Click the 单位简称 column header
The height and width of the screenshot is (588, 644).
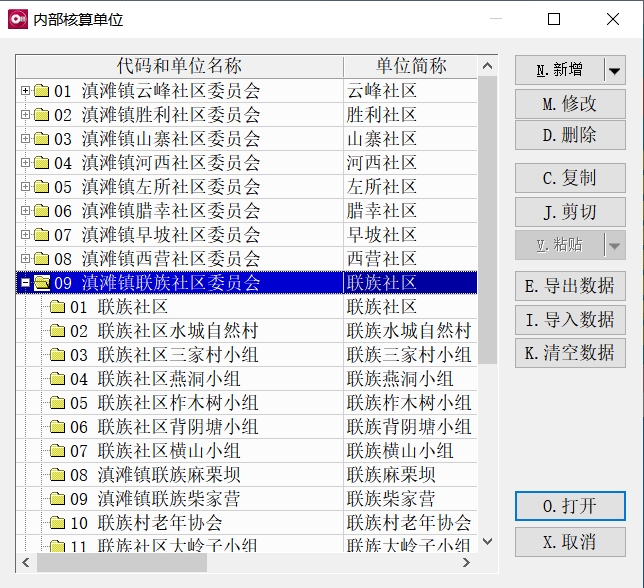pos(410,66)
